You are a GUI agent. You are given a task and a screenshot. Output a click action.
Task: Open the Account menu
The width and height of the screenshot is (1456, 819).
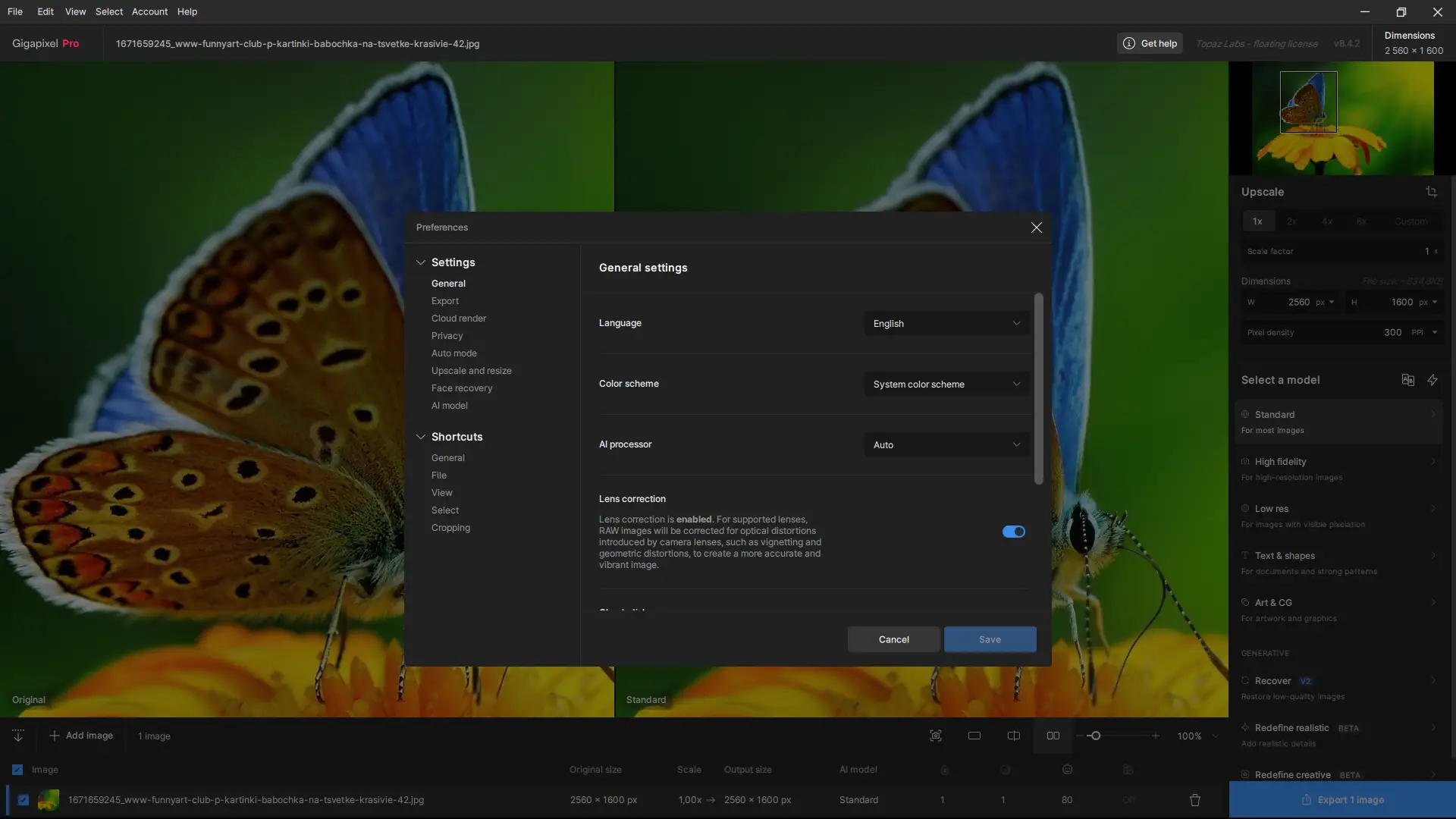point(149,11)
